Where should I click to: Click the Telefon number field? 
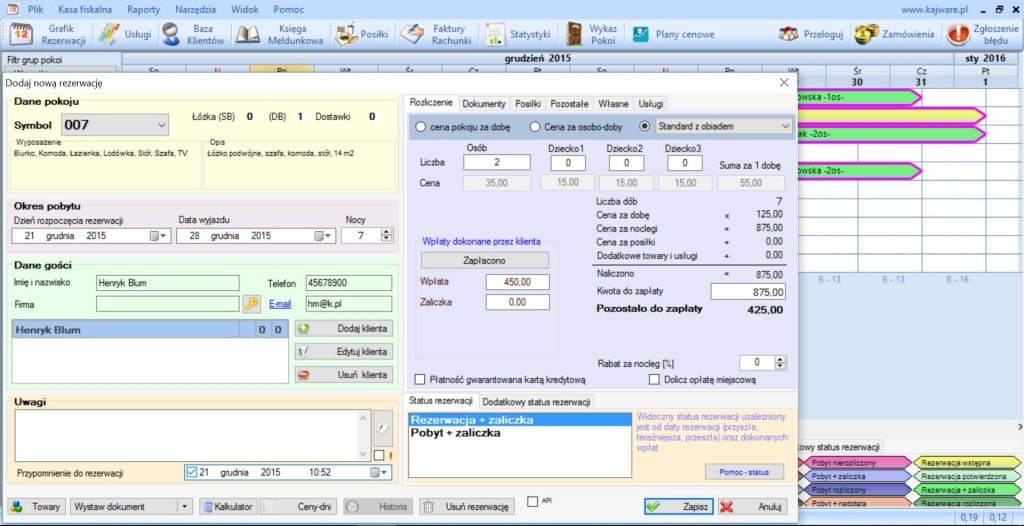(349, 283)
